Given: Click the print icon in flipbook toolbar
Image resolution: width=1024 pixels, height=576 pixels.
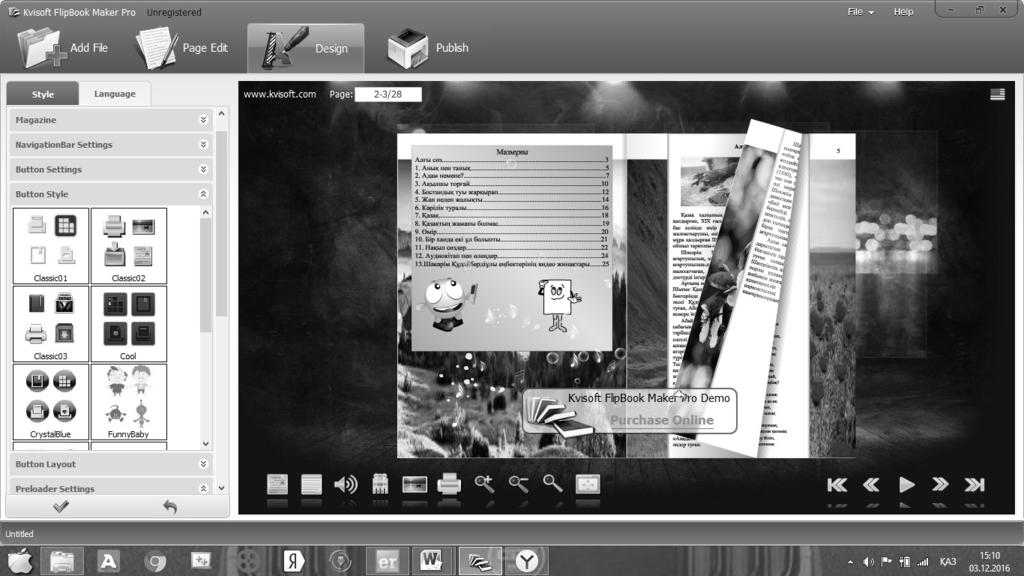Looking at the screenshot, I should 449,485.
